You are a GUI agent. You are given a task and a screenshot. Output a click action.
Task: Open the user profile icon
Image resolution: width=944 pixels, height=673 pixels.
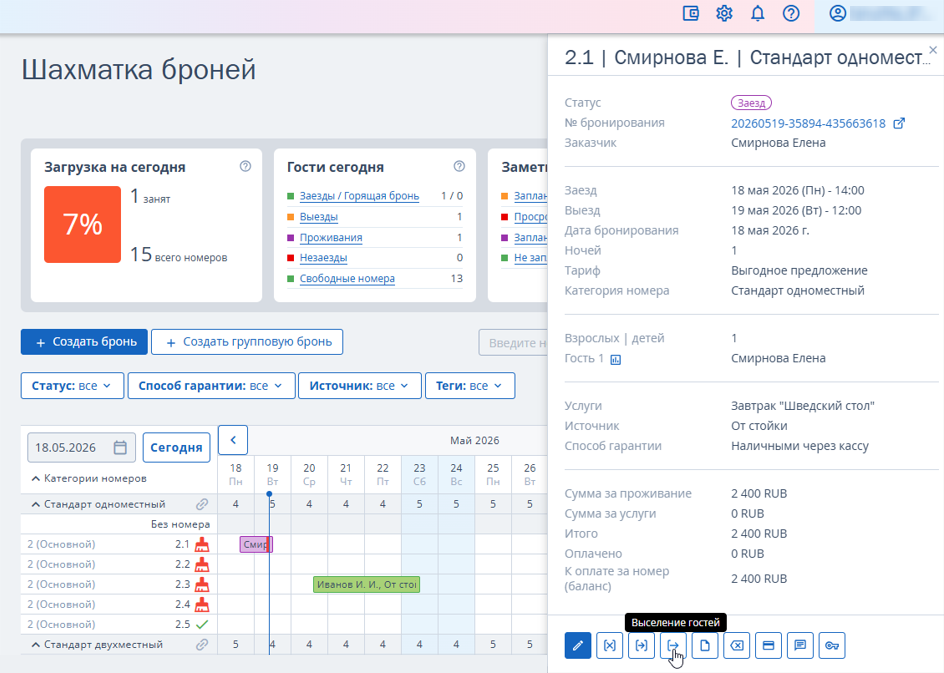[837, 13]
